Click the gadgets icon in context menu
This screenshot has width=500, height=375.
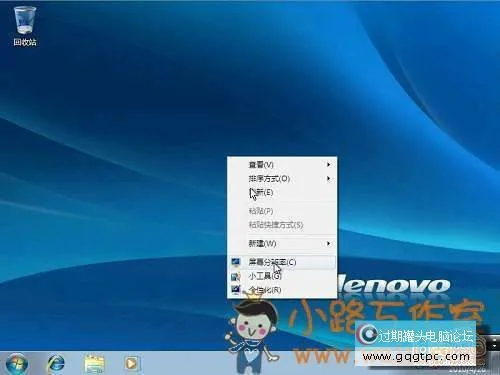coord(236,276)
